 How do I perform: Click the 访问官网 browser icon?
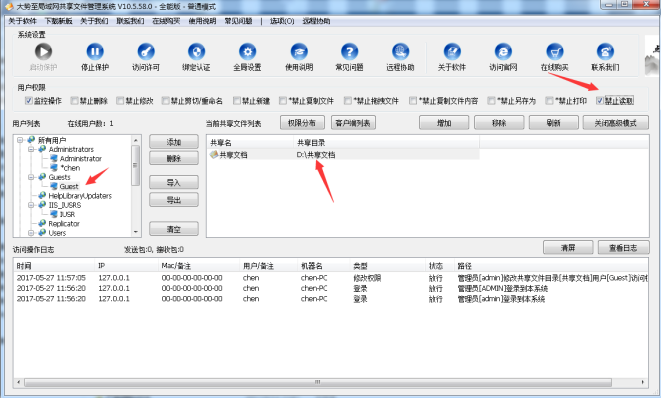(503, 51)
